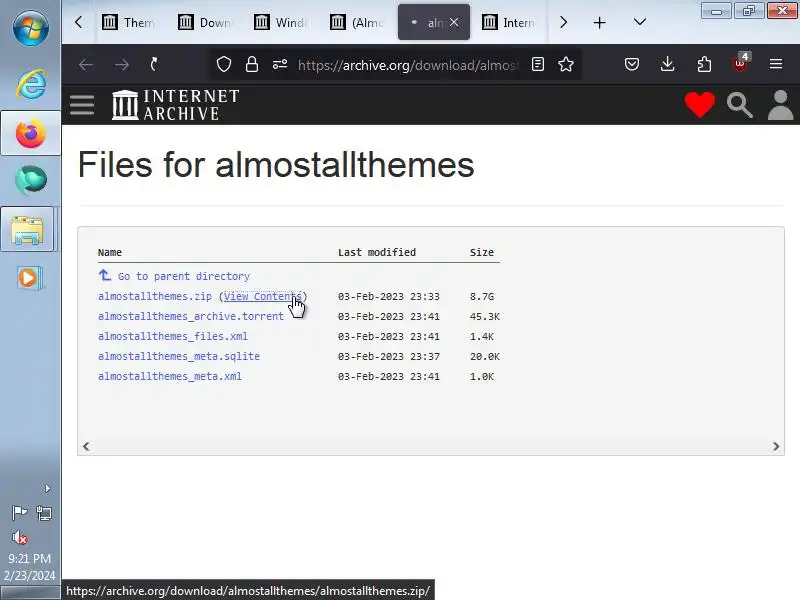Open the site permissions icon
This screenshot has width=800, height=600.
pyautogui.click(x=280, y=64)
